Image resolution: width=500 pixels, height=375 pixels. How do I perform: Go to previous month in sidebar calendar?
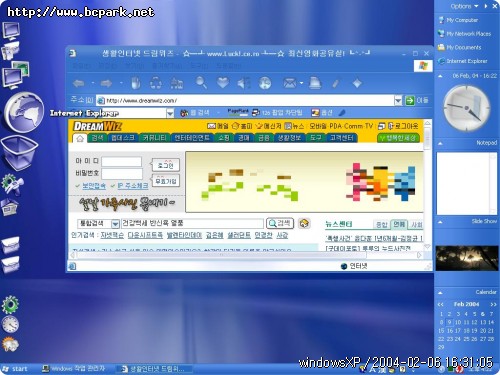pos(440,304)
